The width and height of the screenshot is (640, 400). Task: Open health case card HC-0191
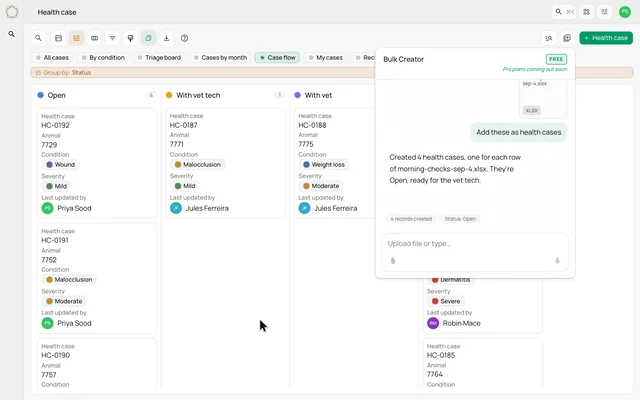point(97,278)
